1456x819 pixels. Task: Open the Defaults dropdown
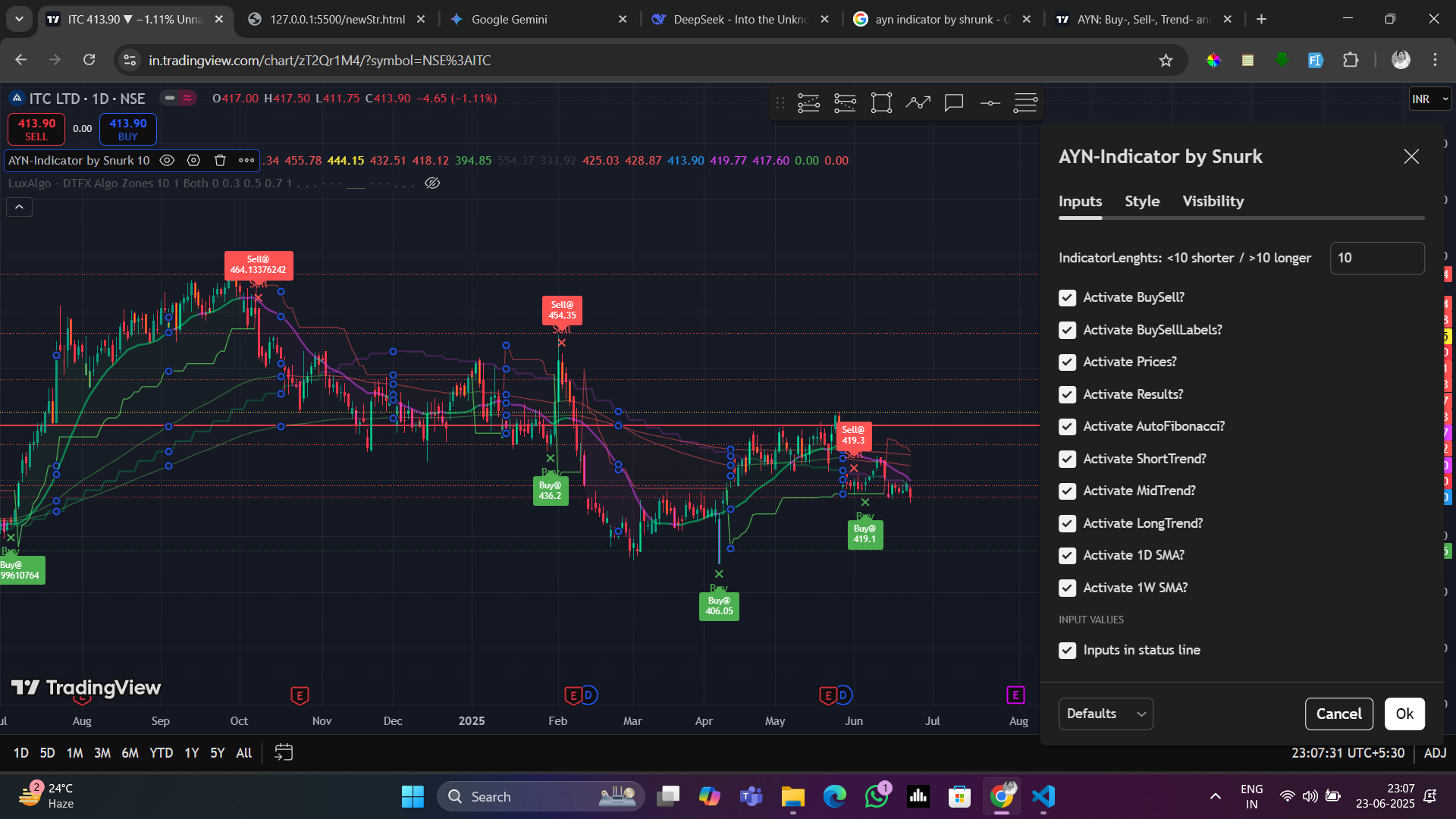[1106, 714]
